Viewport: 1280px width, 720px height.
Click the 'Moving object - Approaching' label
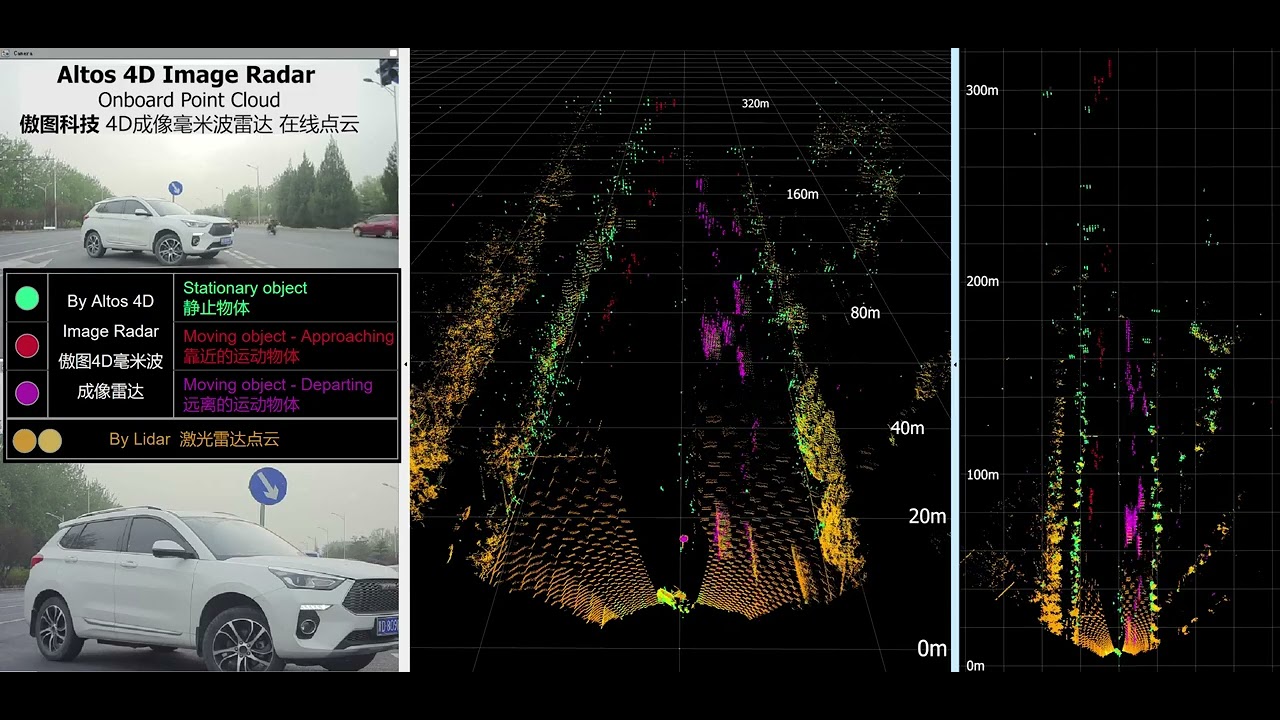(x=288, y=336)
